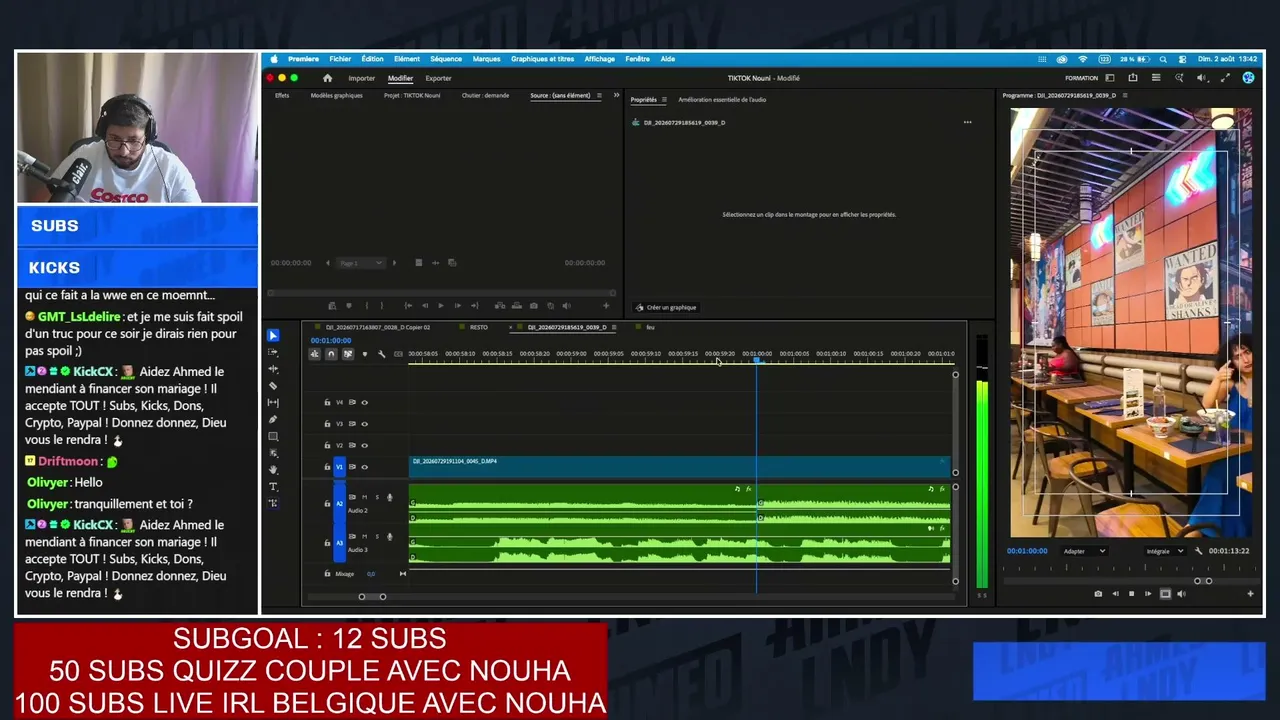Open macOS Spotlight search
This screenshot has height=720, width=1280.
click(1164, 59)
